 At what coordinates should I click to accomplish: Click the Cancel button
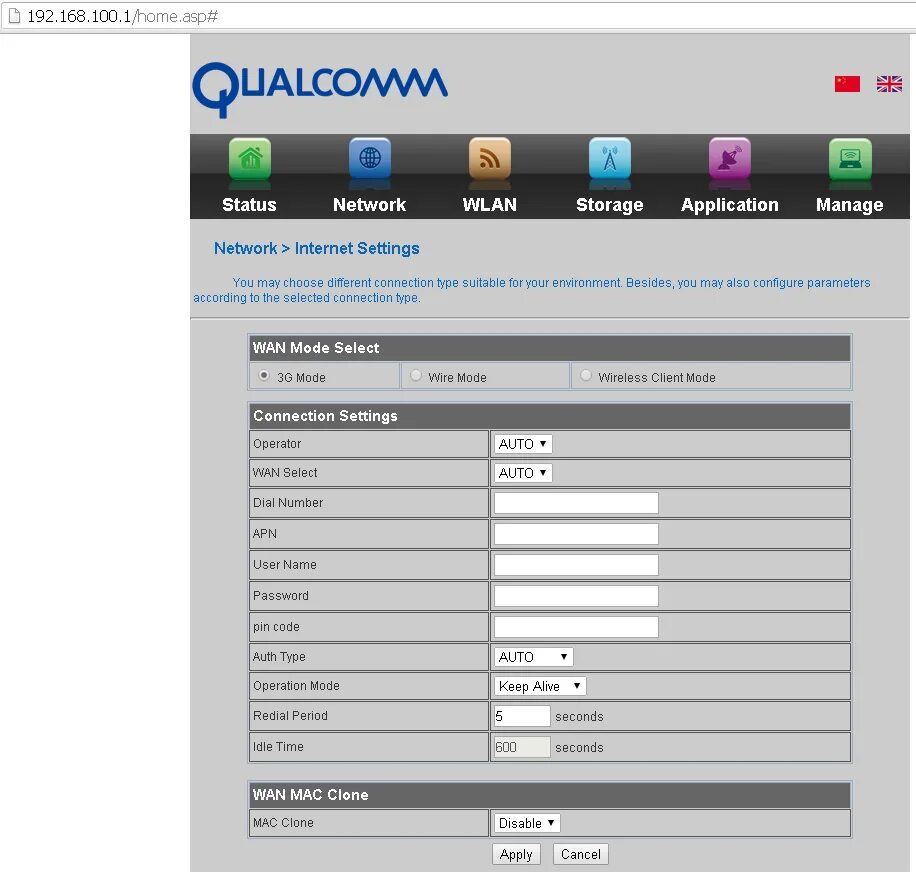pyautogui.click(x=581, y=855)
